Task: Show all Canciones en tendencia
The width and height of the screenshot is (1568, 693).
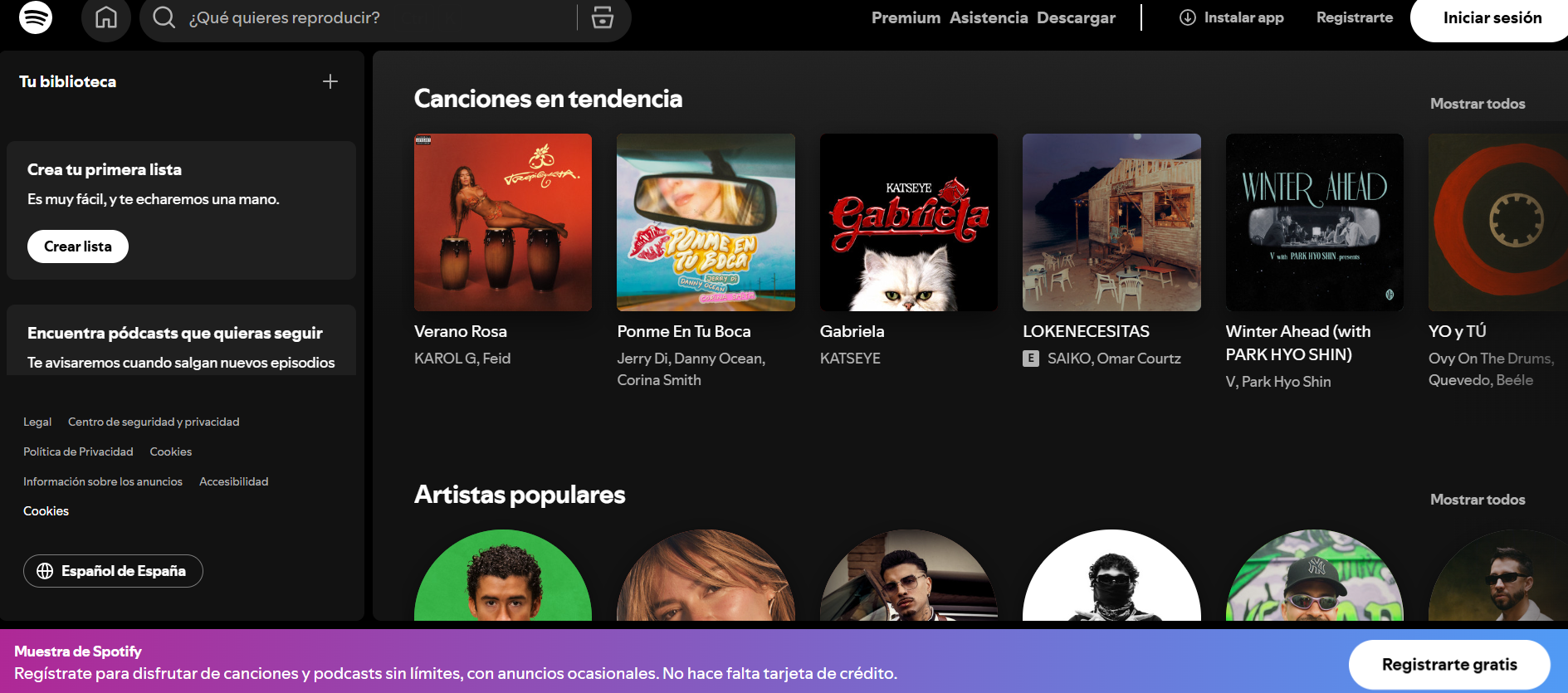Action: tap(1478, 104)
